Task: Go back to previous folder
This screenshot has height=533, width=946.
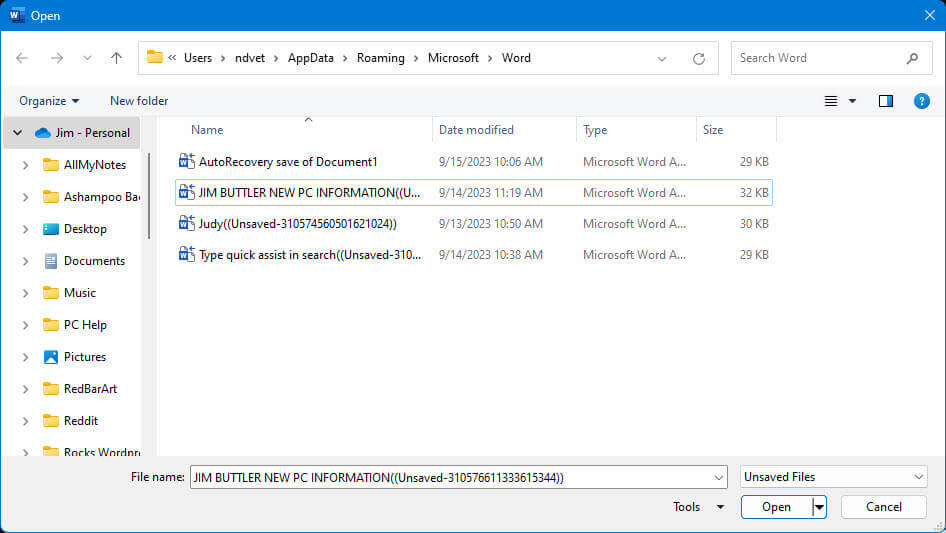Action: 22,58
